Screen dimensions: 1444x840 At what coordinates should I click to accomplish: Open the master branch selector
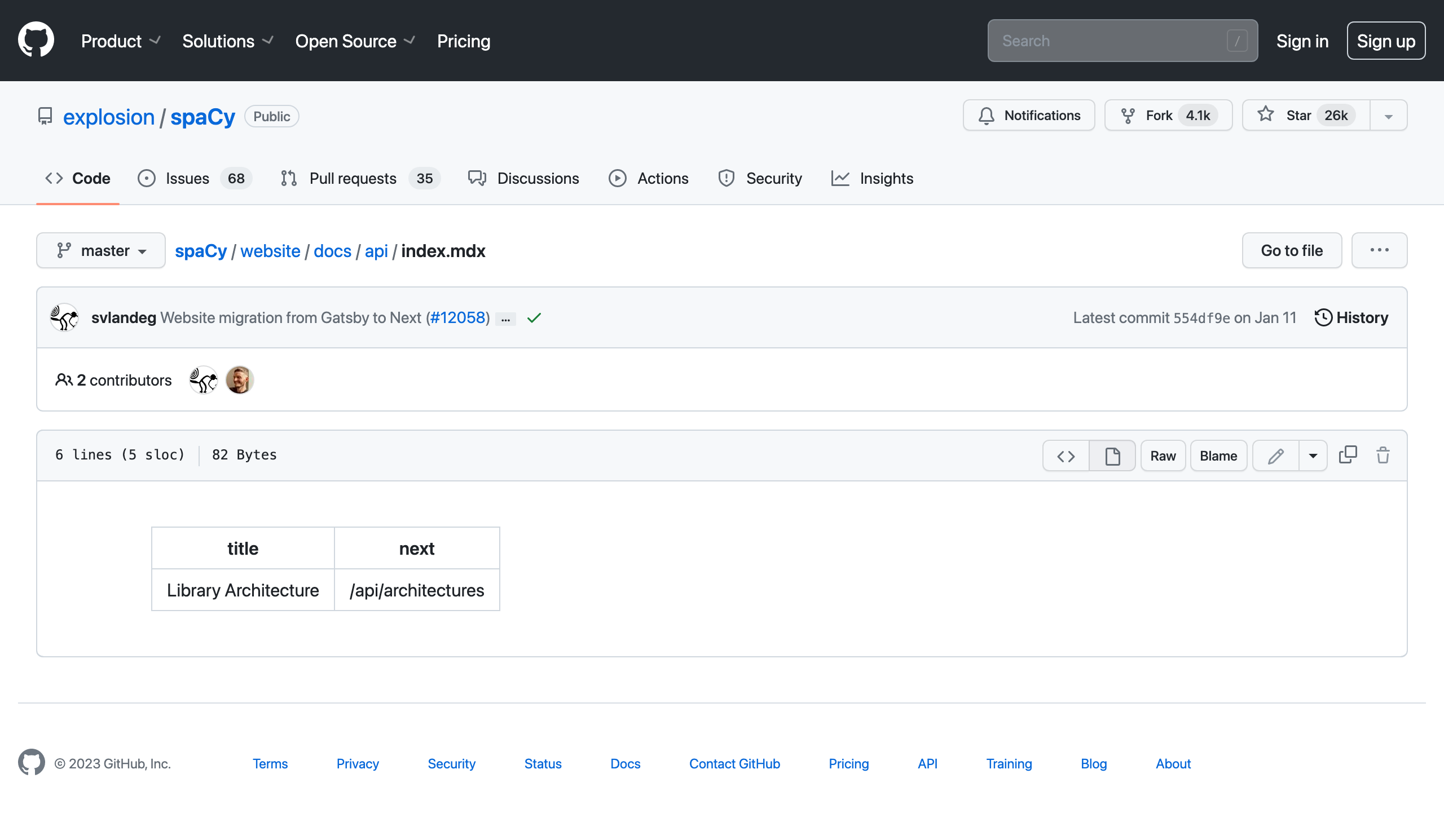click(101, 250)
